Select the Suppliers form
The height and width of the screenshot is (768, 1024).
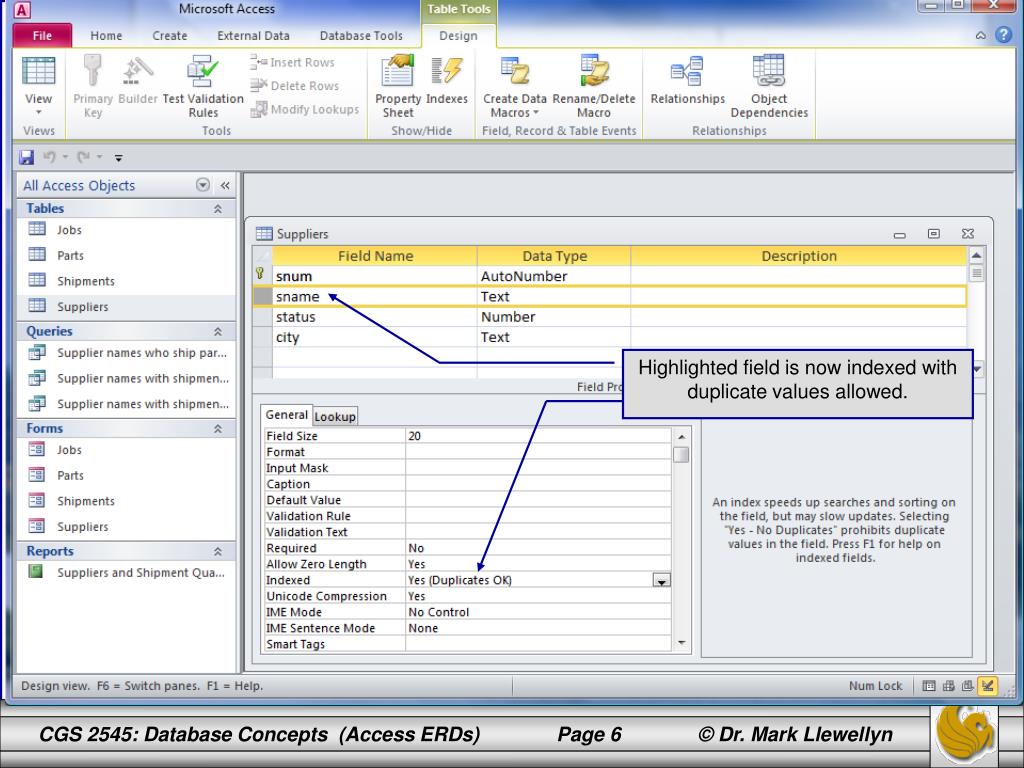pyautogui.click(x=127, y=526)
